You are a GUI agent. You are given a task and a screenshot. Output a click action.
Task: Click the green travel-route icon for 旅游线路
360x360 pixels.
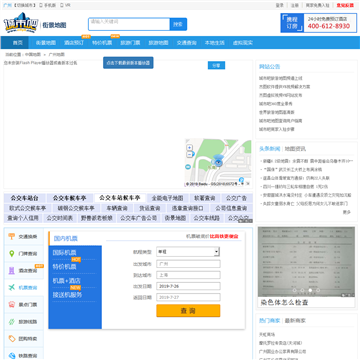(x=12, y=322)
